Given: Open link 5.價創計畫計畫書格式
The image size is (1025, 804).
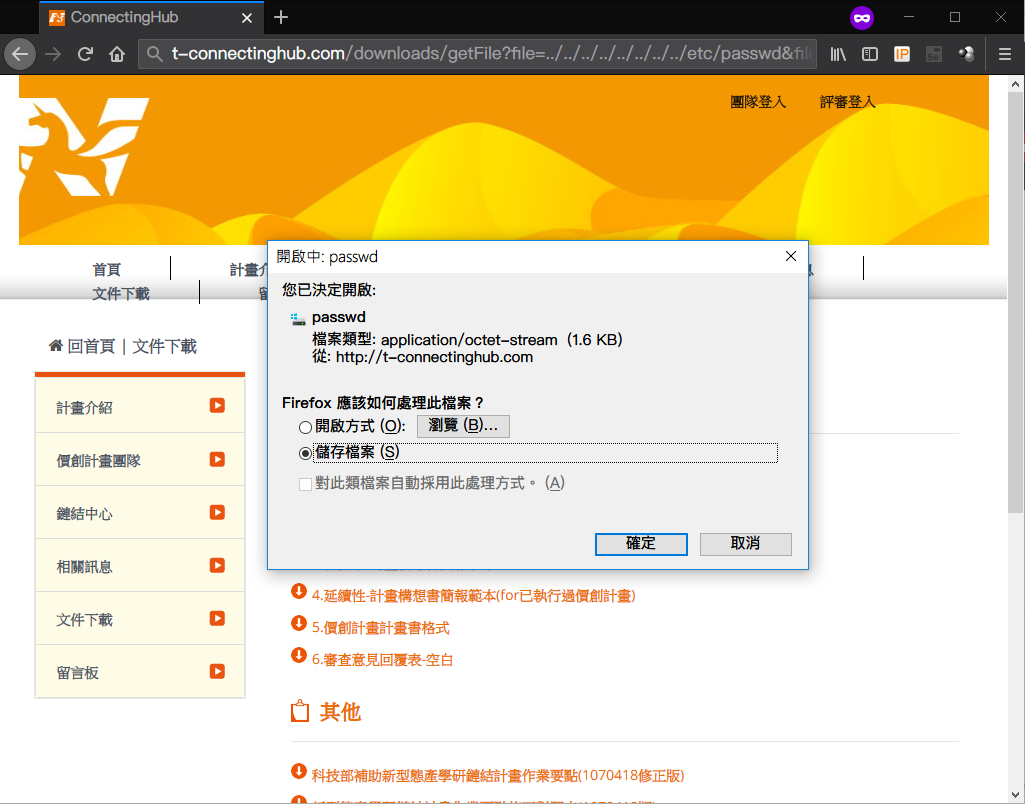Looking at the screenshot, I should pyautogui.click(x=380, y=628).
